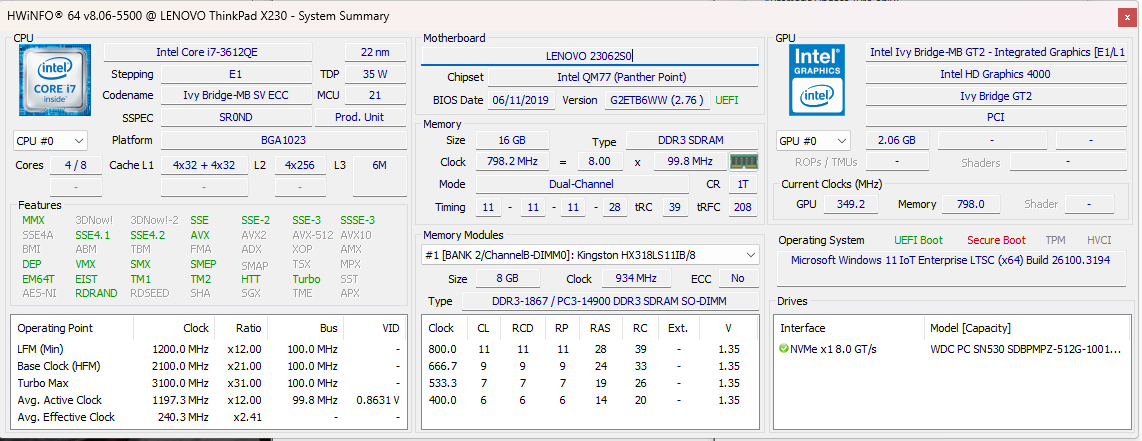Click the Intel Core i7-3612QE name field
The height and width of the screenshot is (441, 1142).
[x=208, y=52]
